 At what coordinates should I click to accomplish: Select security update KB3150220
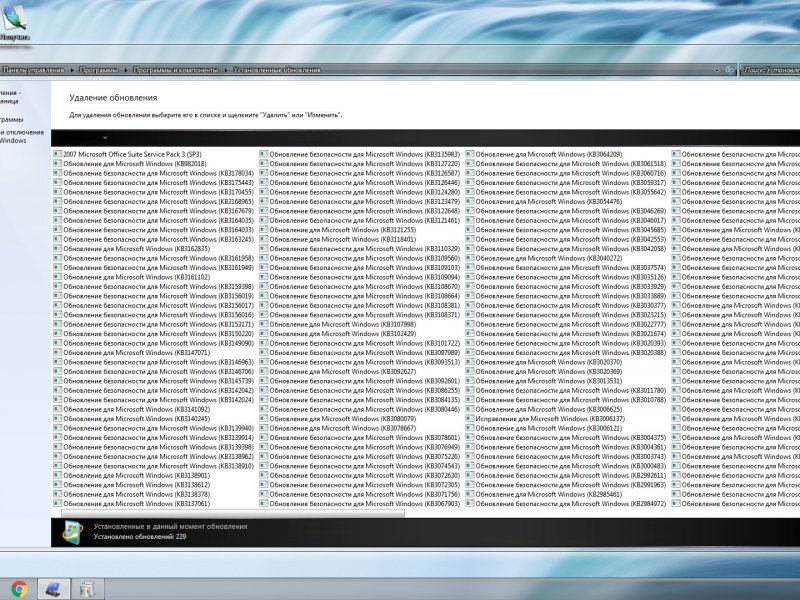point(154,334)
